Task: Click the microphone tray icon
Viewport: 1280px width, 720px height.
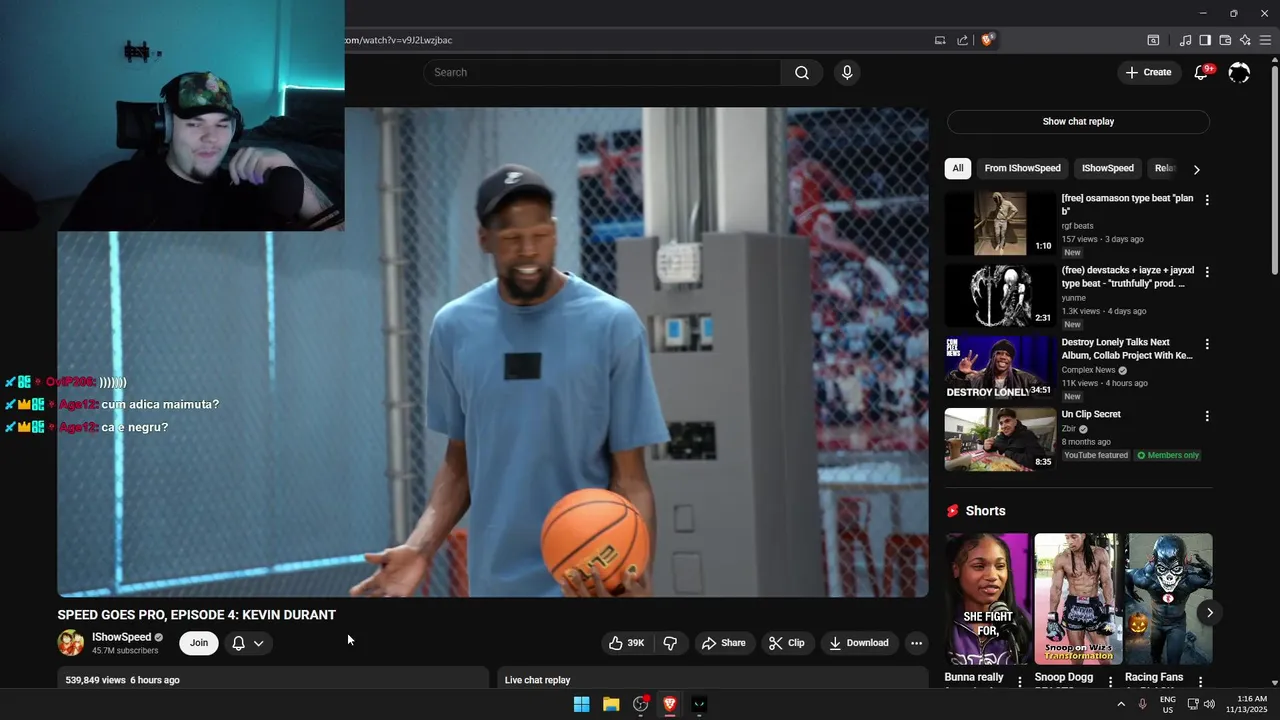Action: [x=1142, y=704]
